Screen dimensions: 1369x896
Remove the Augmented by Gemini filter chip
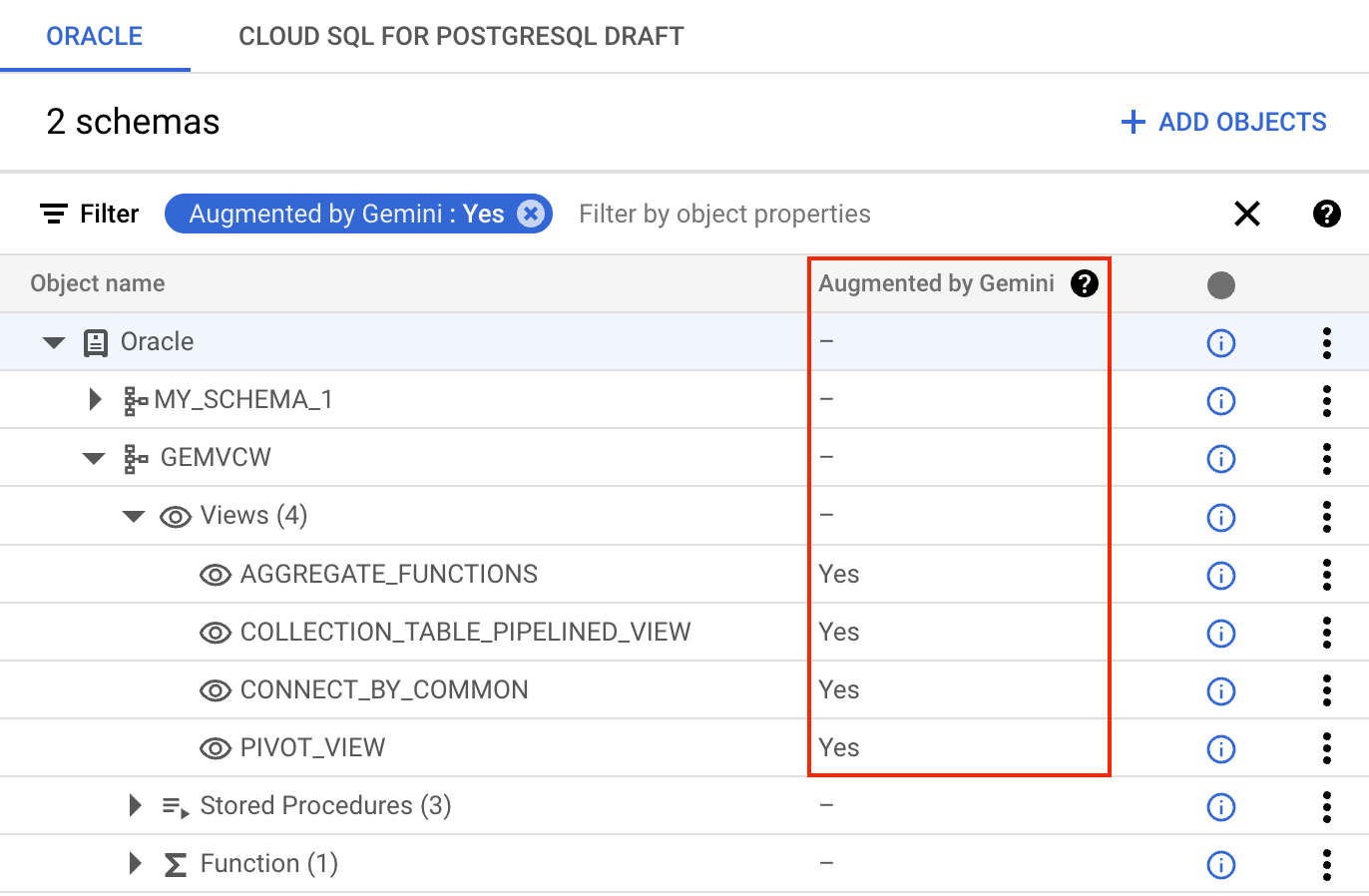click(x=531, y=213)
